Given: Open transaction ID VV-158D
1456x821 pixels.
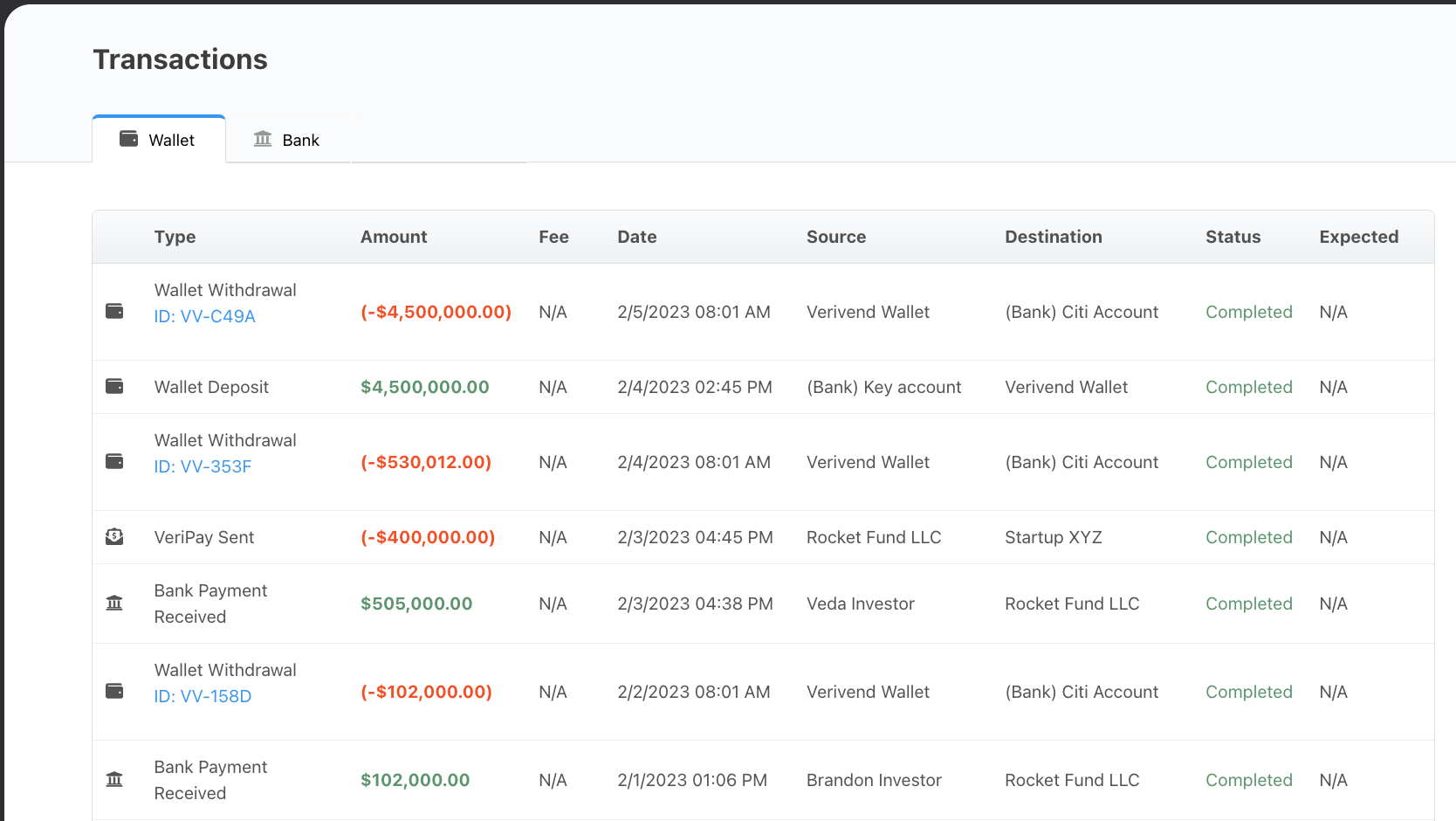Looking at the screenshot, I should pos(203,696).
